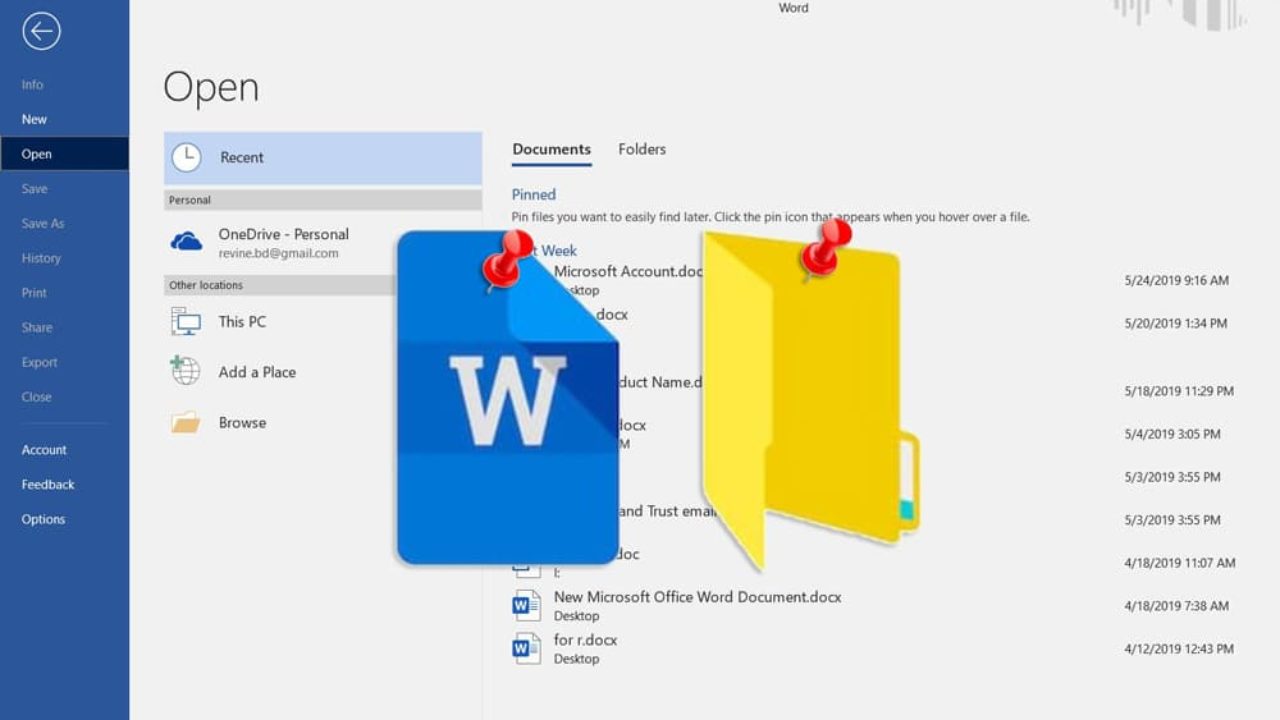This screenshot has height=720, width=1280.
Task: Click the Add a Place globe icon
Action: point(185,371)
